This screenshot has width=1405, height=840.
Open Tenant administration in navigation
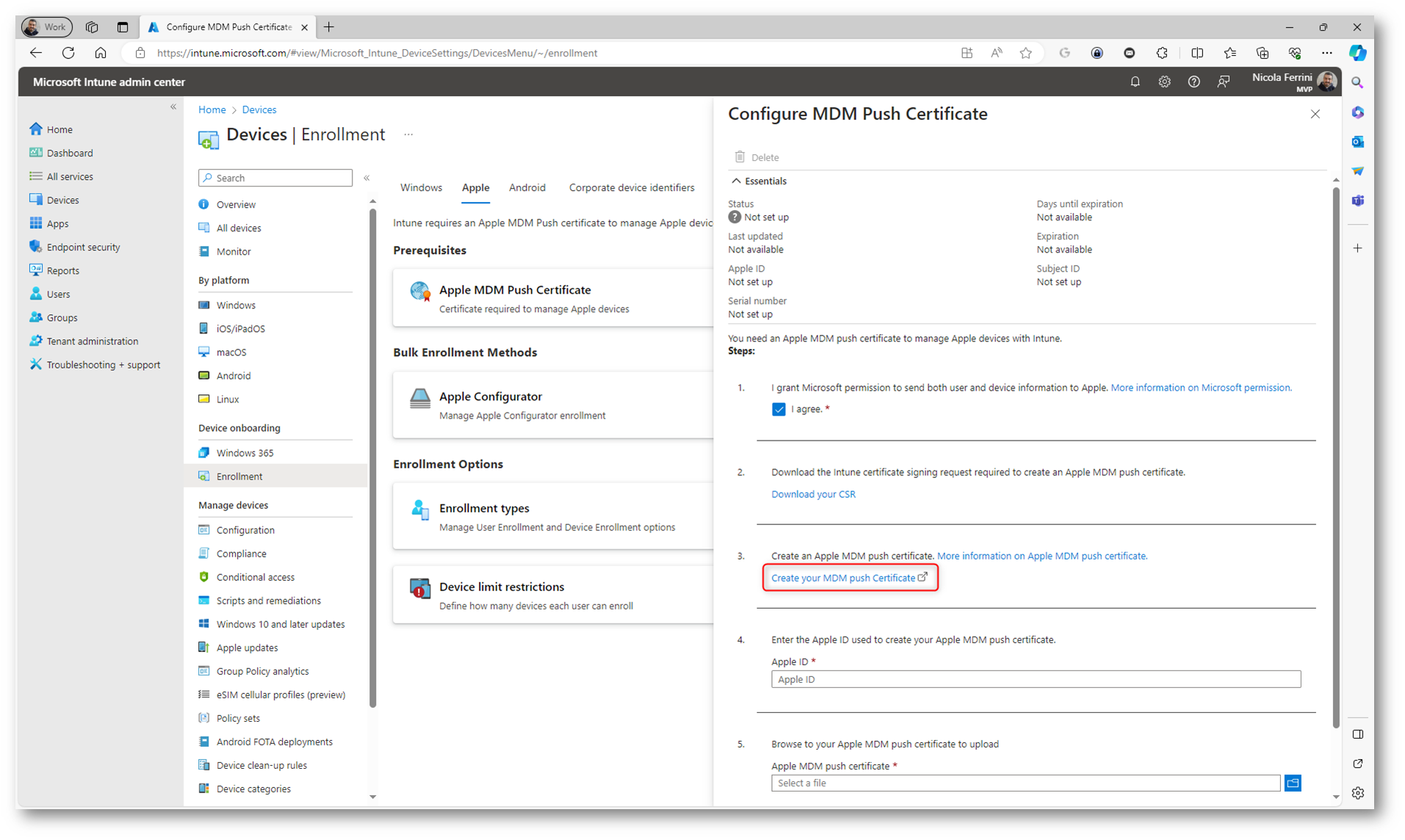pyautogui.click(x=92, y=341)
